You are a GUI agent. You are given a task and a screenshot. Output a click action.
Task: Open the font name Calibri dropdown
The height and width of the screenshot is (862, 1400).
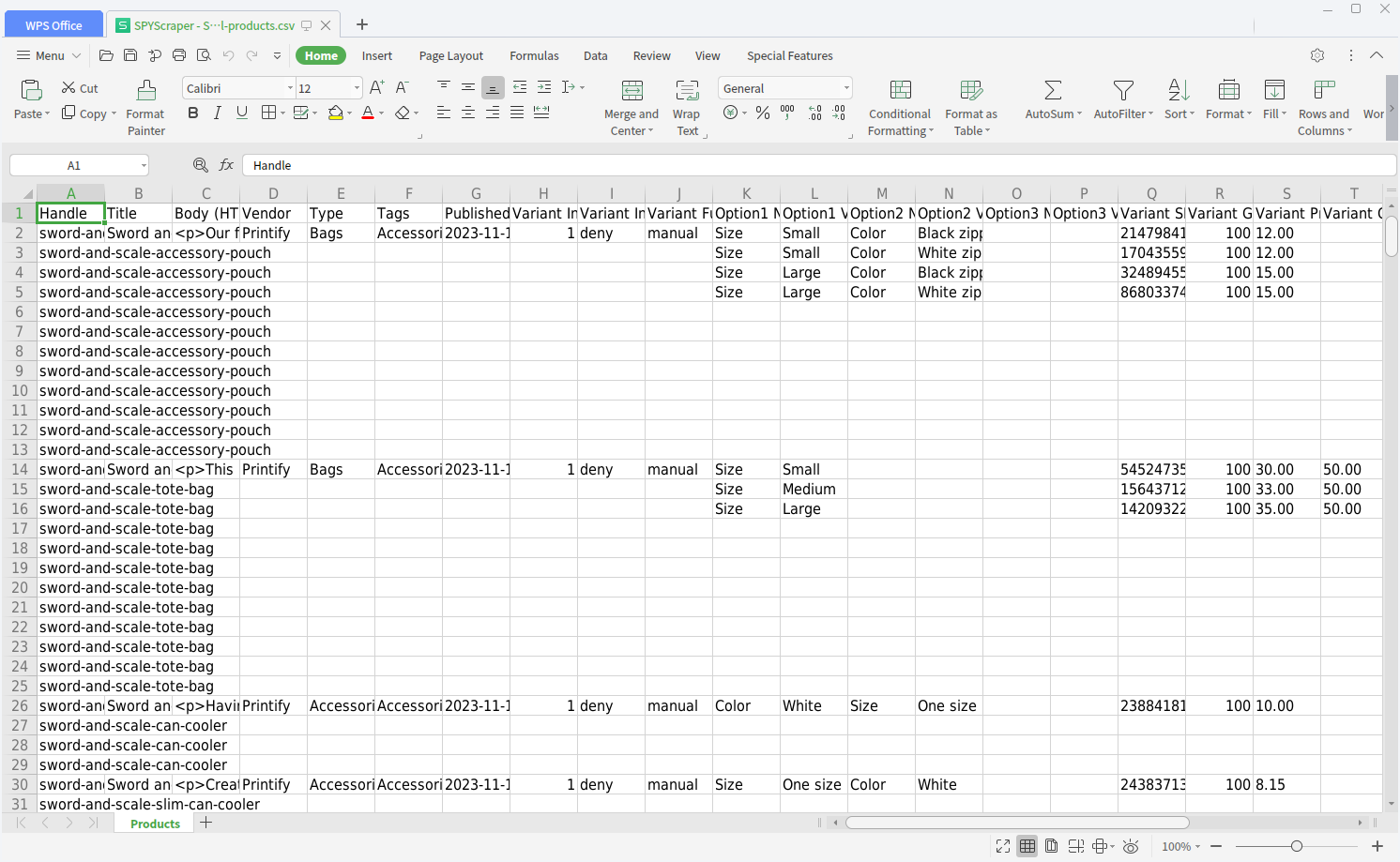tap(290, 88)
